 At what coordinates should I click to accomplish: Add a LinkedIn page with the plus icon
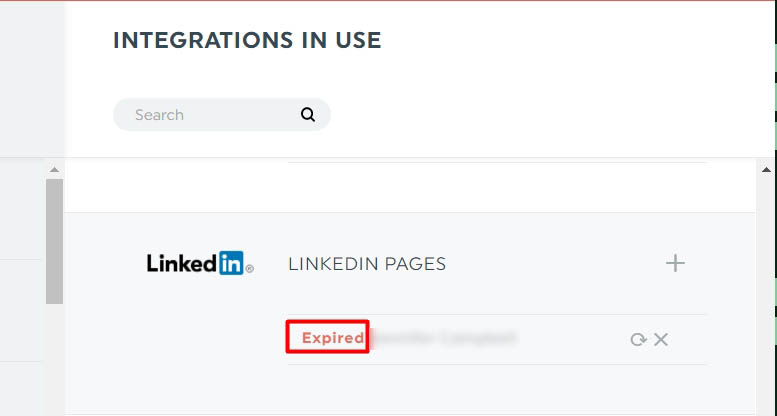tap(675, 263)
